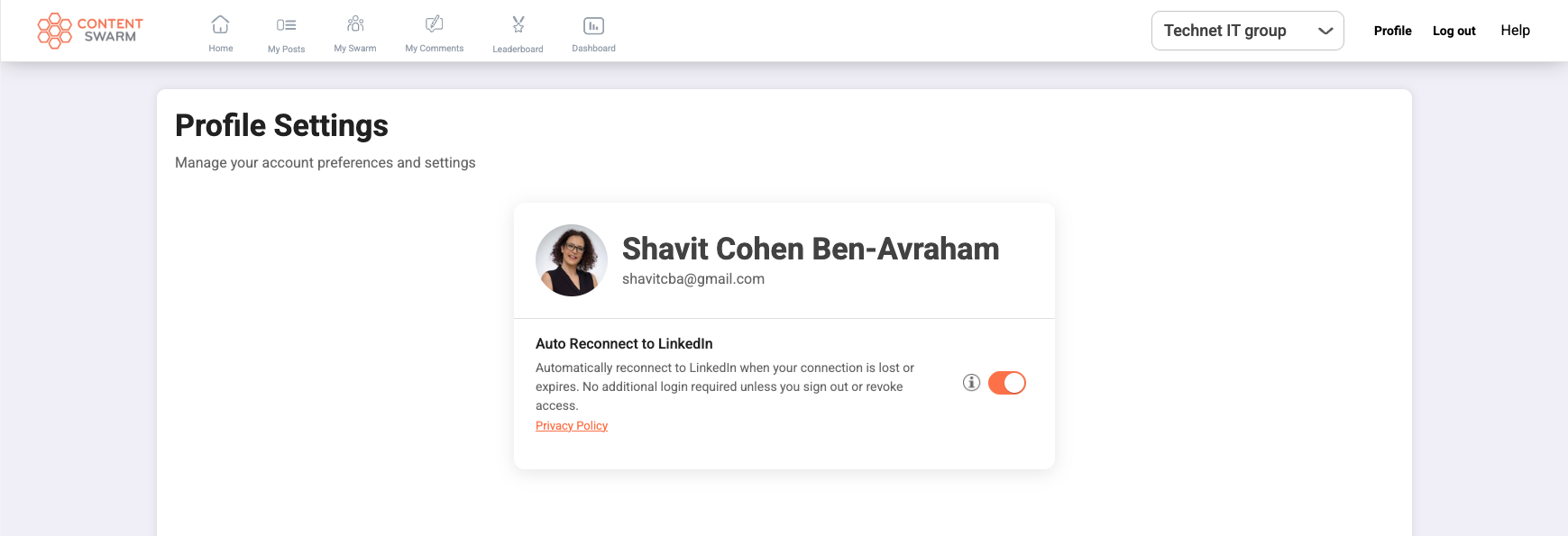1568x536 pixels.
Task: Click the Auto Reconnect to LinkedIn label
Action: click(624, 344)
